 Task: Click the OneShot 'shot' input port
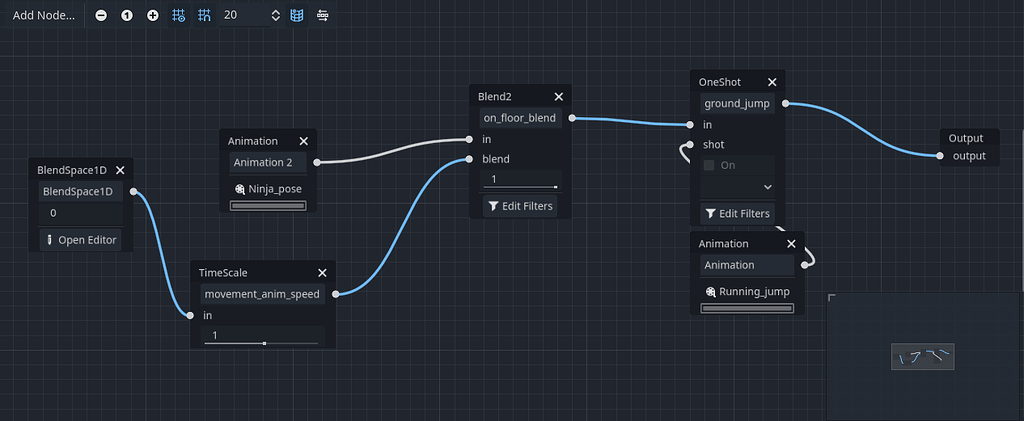point(690,144)
